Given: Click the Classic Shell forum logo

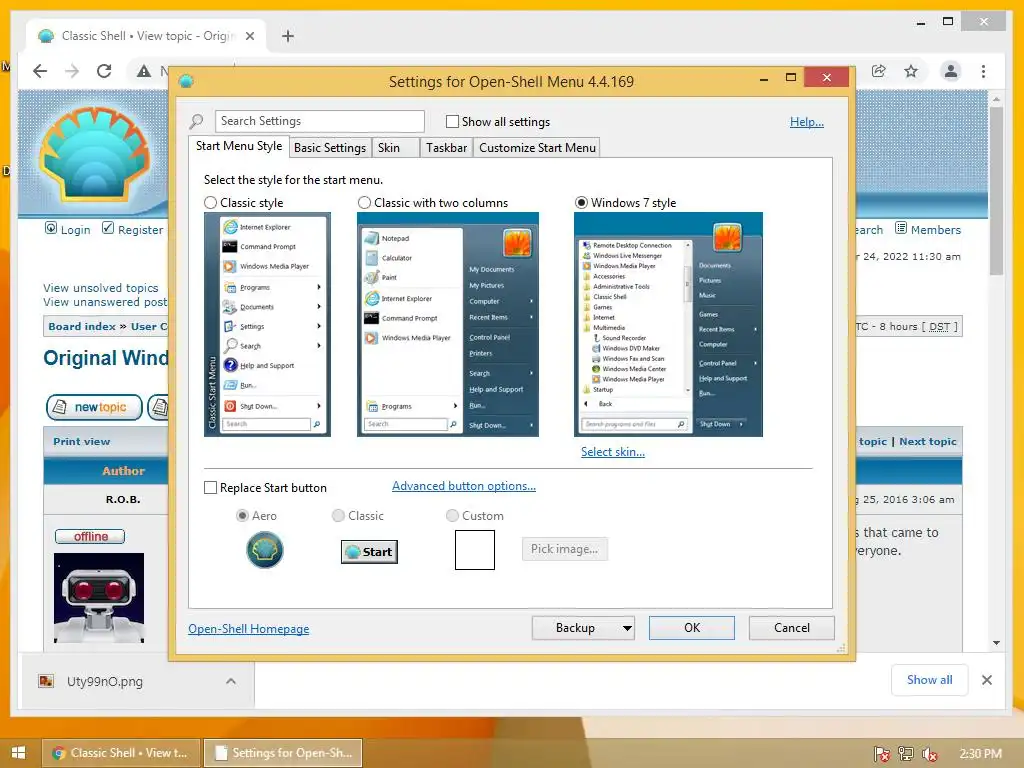Looking at the screenshot, I should [x=95, y=156].
